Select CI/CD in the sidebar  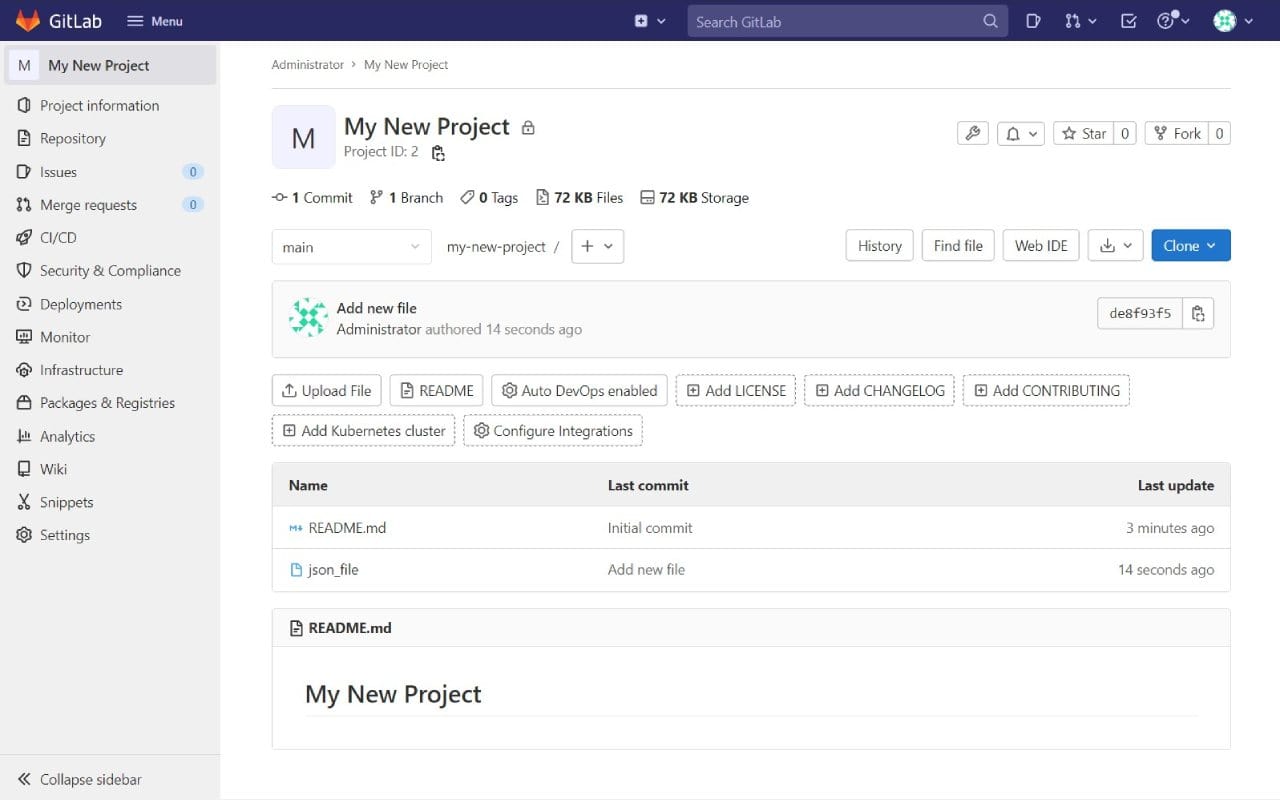click(57, 237)
